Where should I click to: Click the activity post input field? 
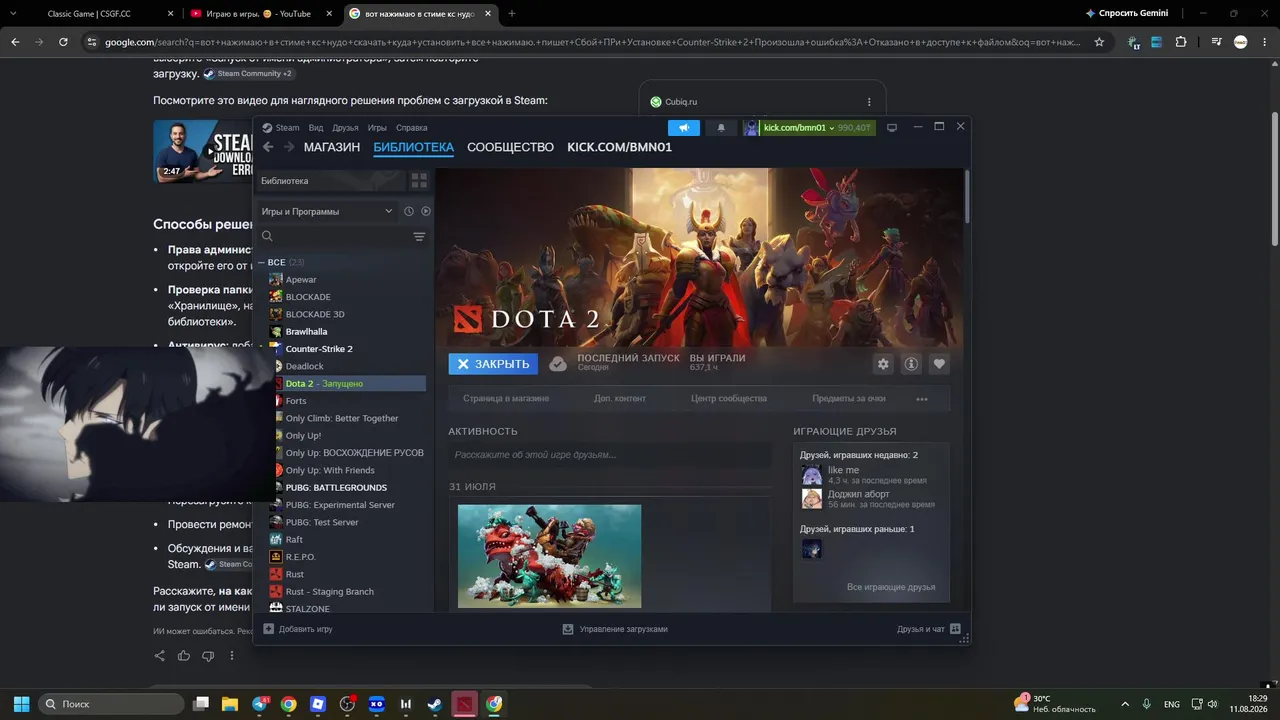(x=610, y=455)
